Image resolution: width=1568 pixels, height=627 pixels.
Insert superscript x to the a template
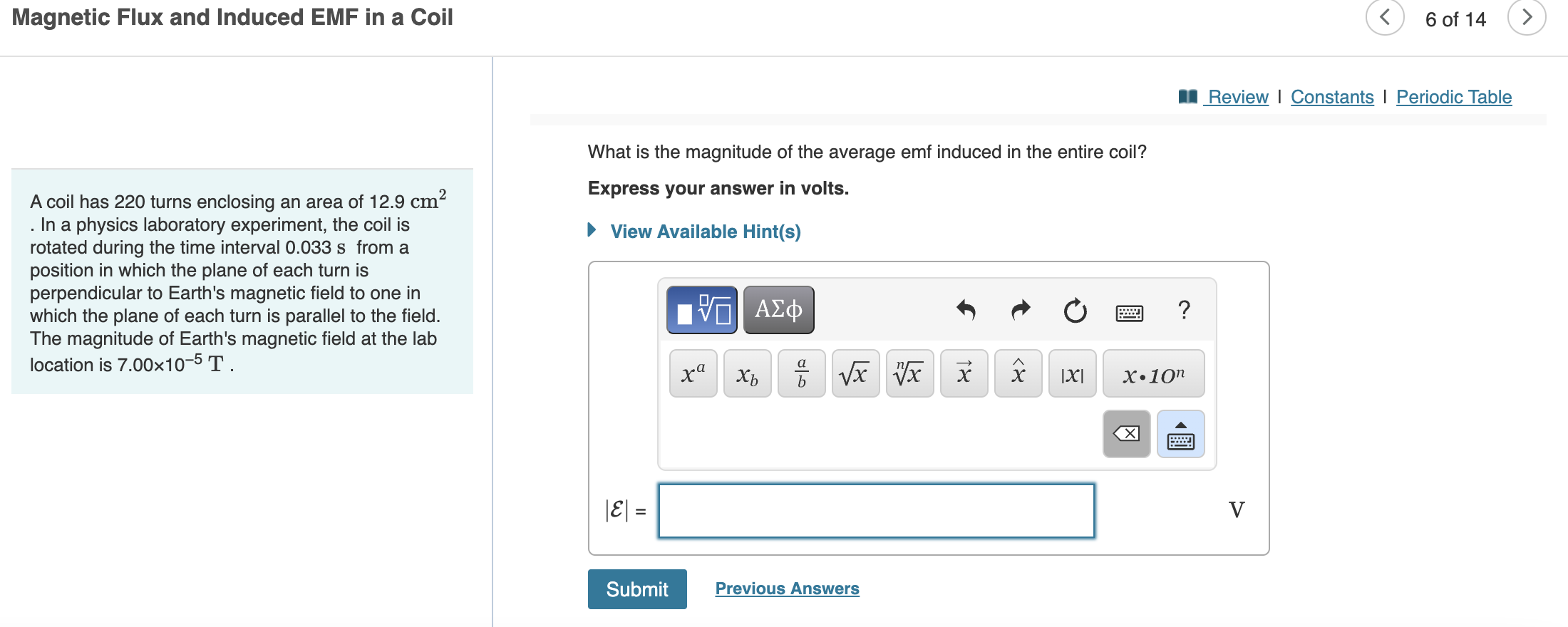coord(693,373)
